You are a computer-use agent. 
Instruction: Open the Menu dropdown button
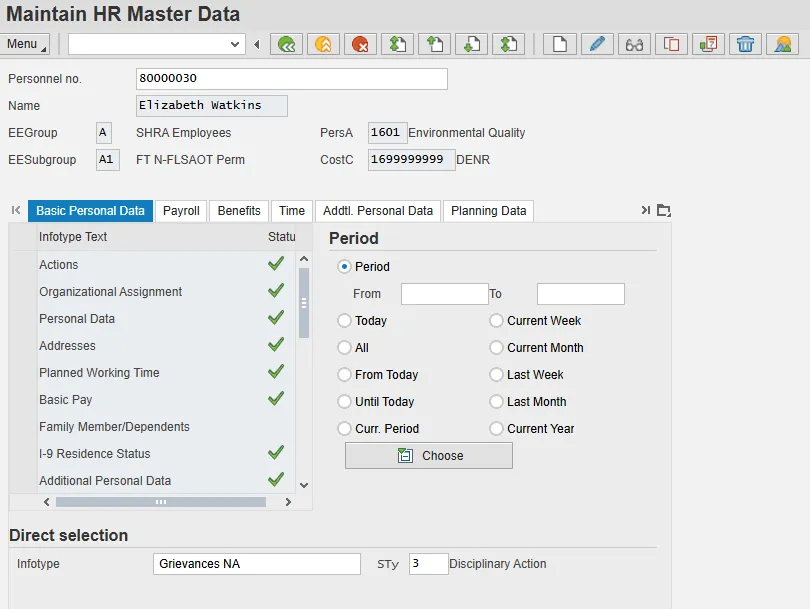(27, 44)
